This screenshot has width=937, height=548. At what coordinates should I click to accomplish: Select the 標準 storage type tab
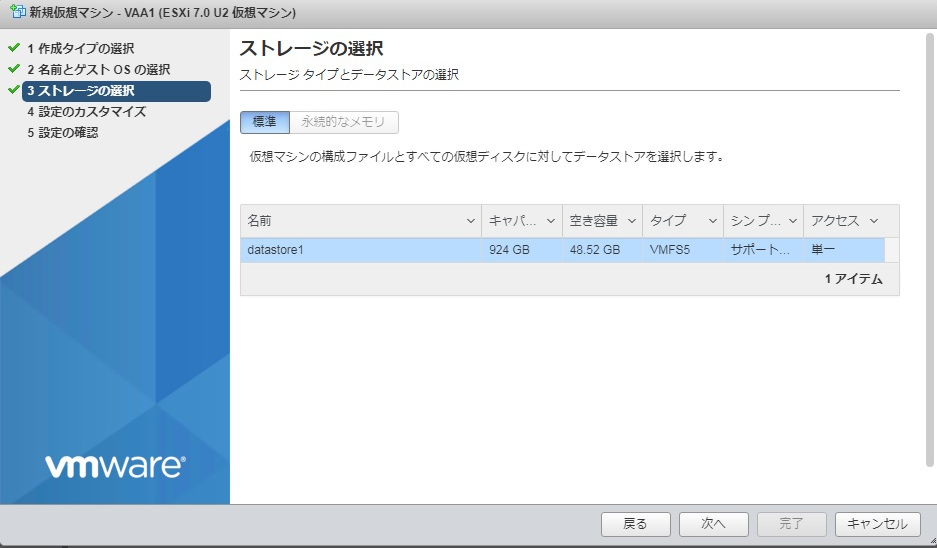click(265, 122)
